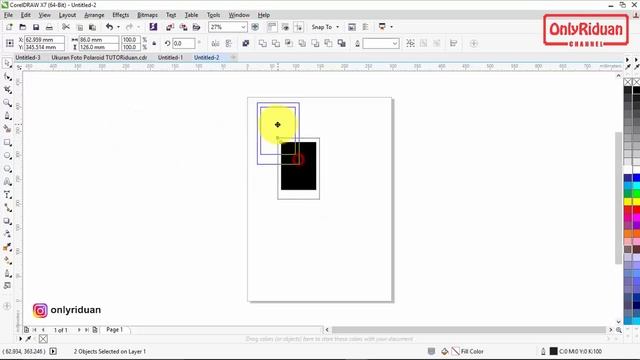
Task: Click new document tab plus button
Action: coord(233,58)
